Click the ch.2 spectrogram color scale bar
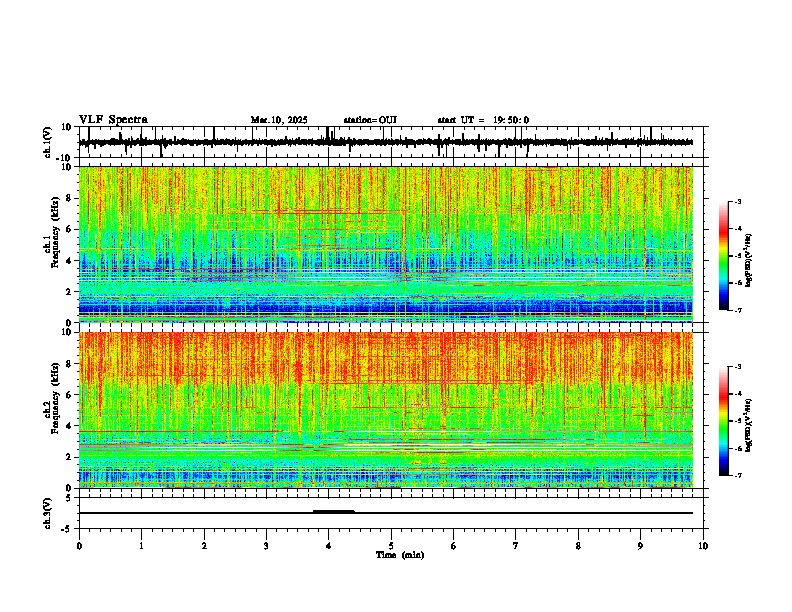The width and height of the screenshot is (792, 612). pyautogui.click(x=724, y=421)
